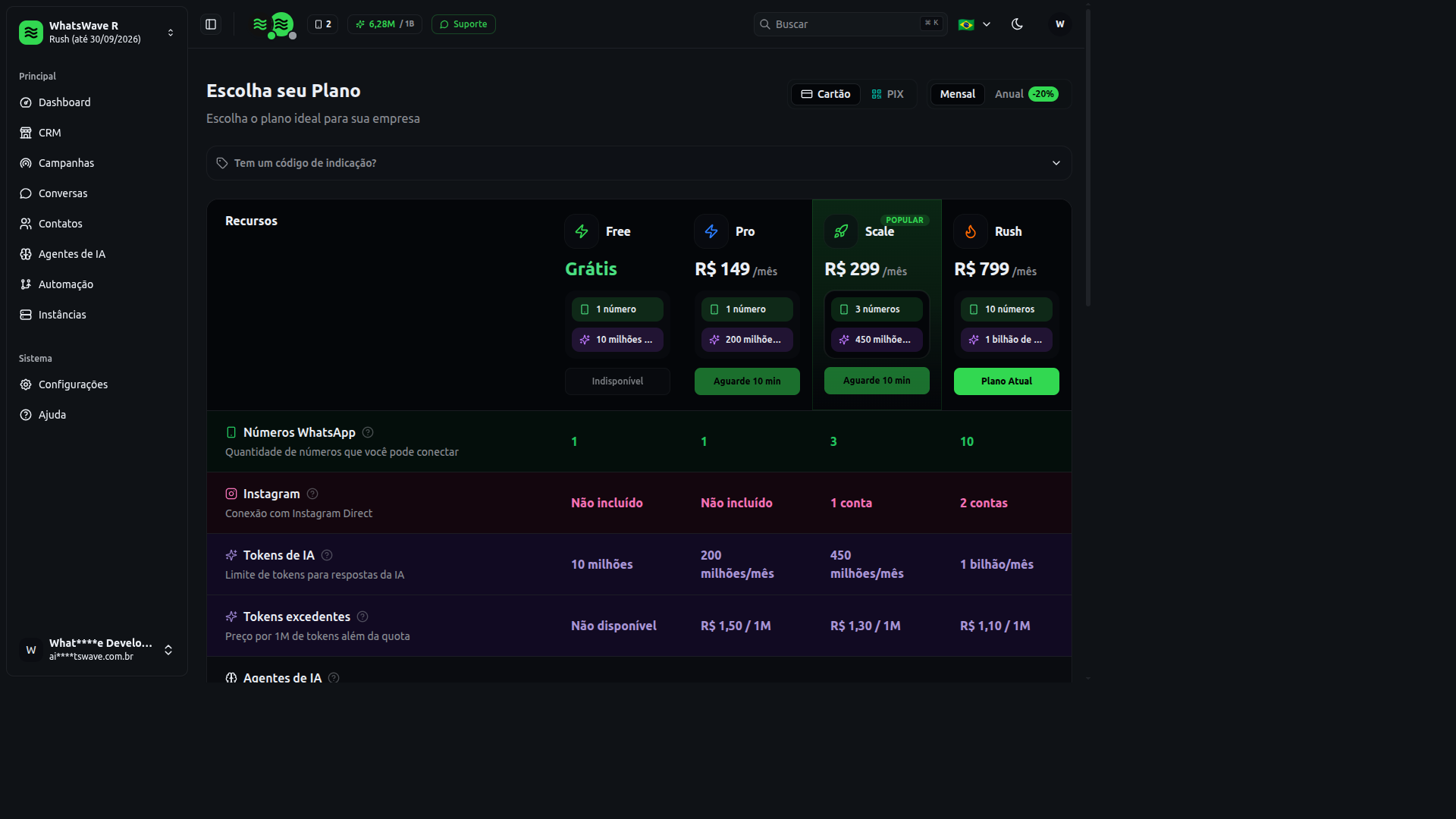The image size is (1456, 819).
Task: Go to Dashboard in sidebar
Action: [97, 102]
